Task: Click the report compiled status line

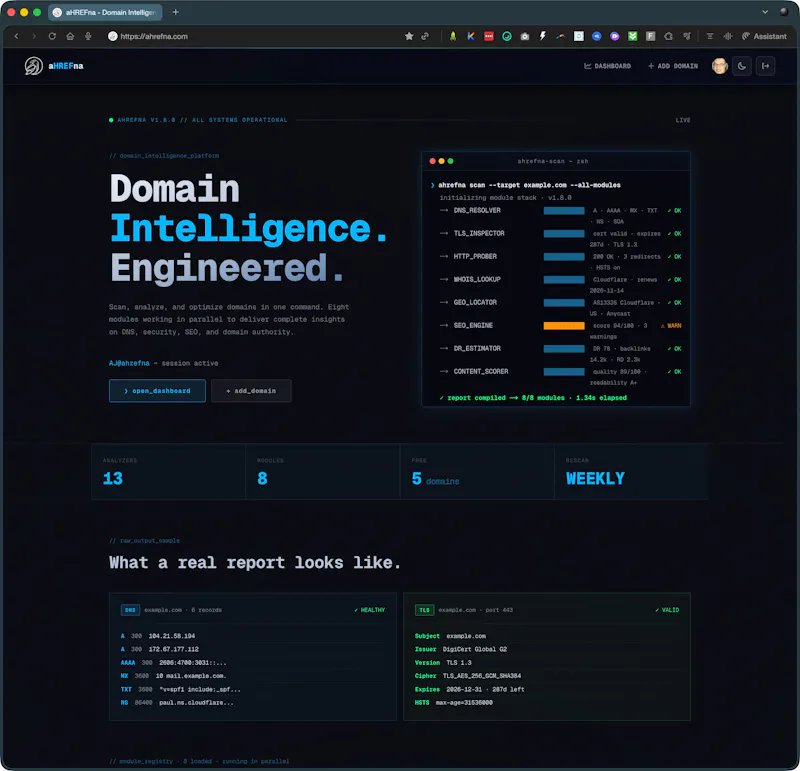Action: [533, 397]
